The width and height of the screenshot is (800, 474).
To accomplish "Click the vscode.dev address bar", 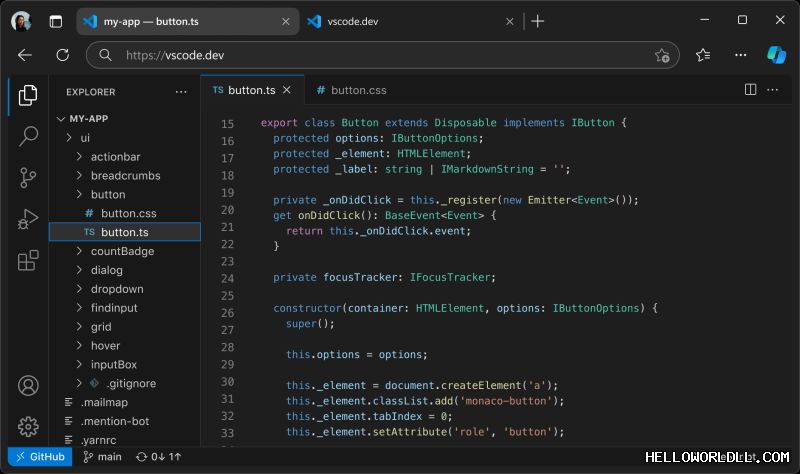I will (383, 55).
